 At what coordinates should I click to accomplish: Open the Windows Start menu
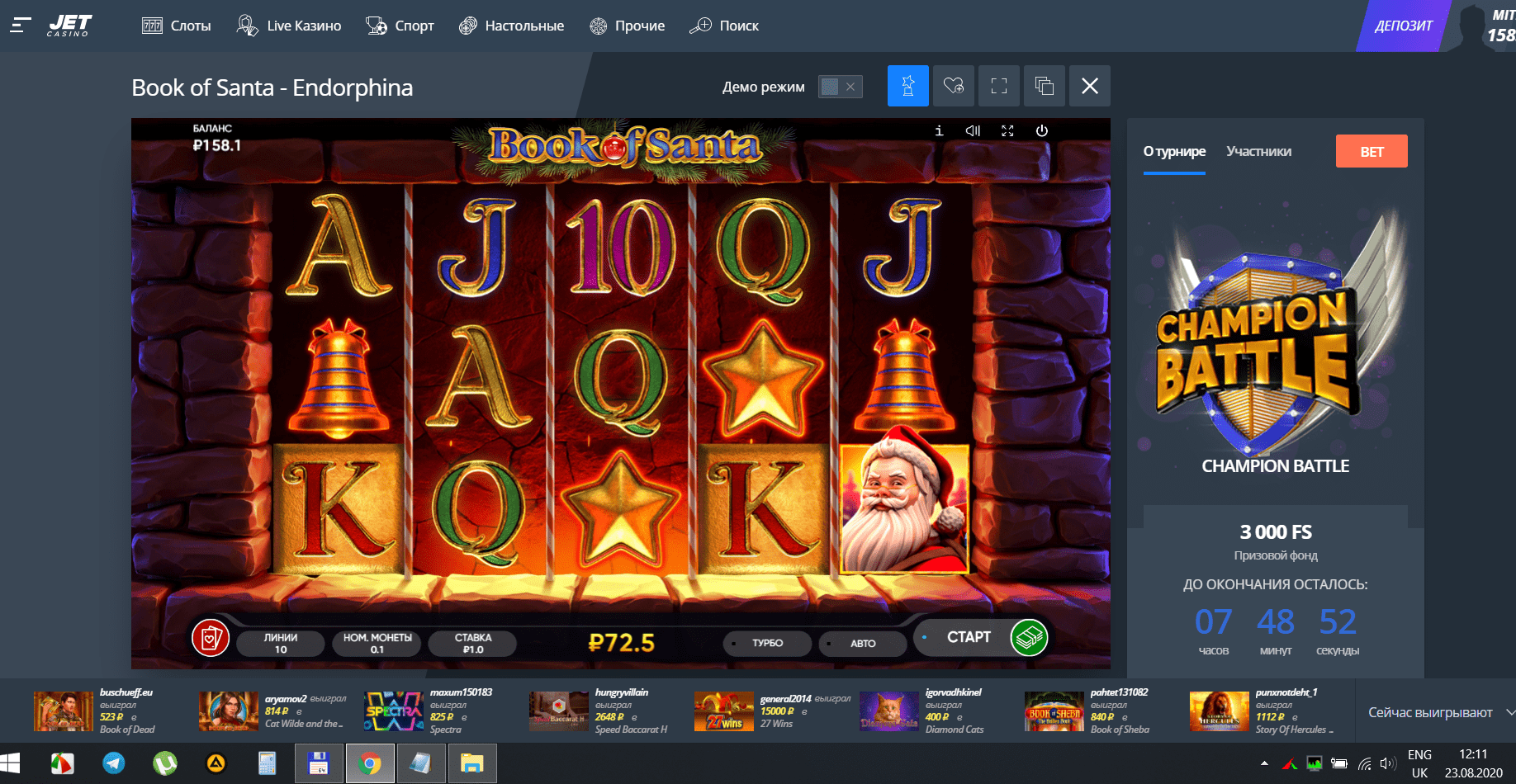(10, 763)
